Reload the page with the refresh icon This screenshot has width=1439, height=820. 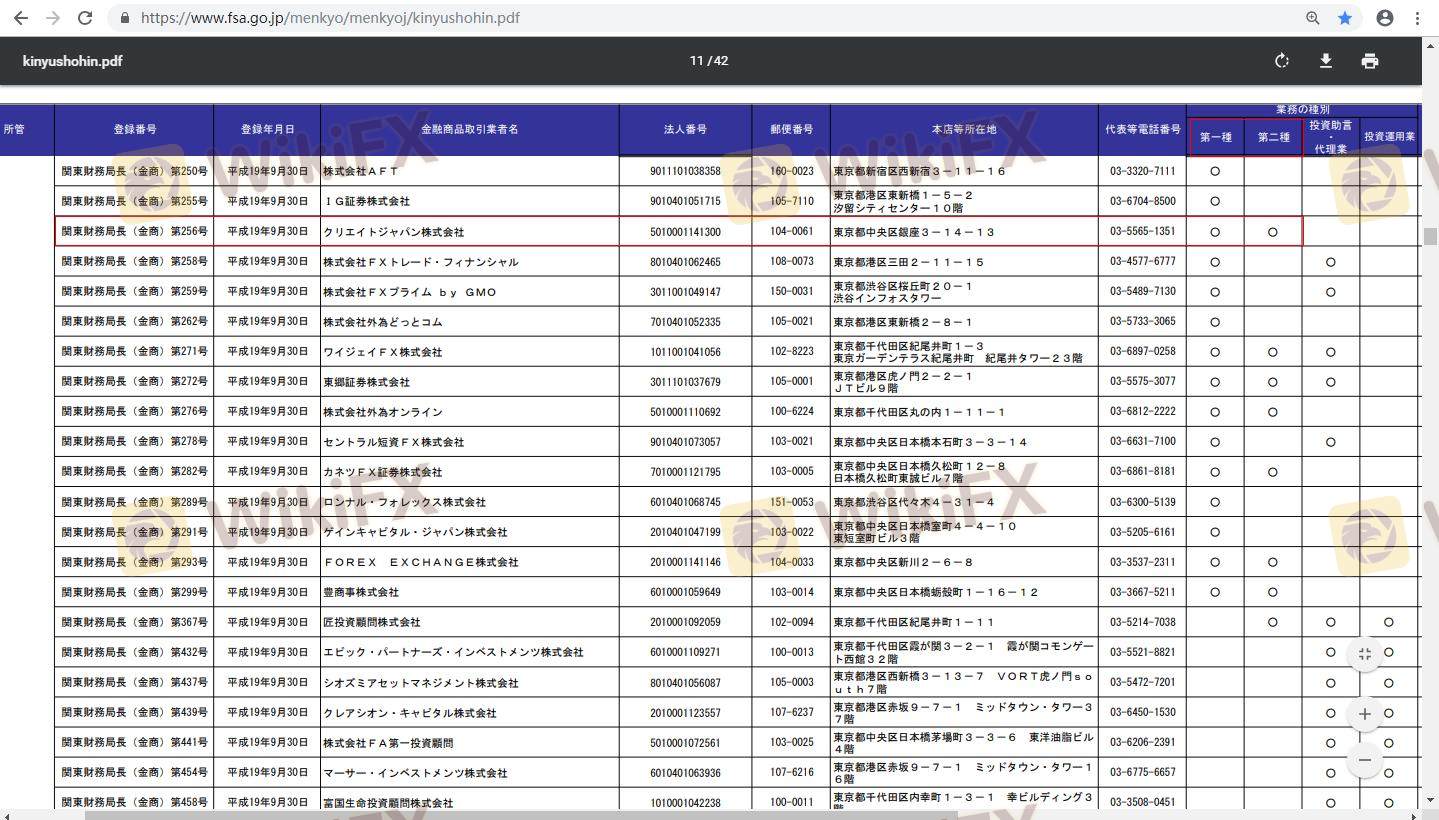(85, 18)
